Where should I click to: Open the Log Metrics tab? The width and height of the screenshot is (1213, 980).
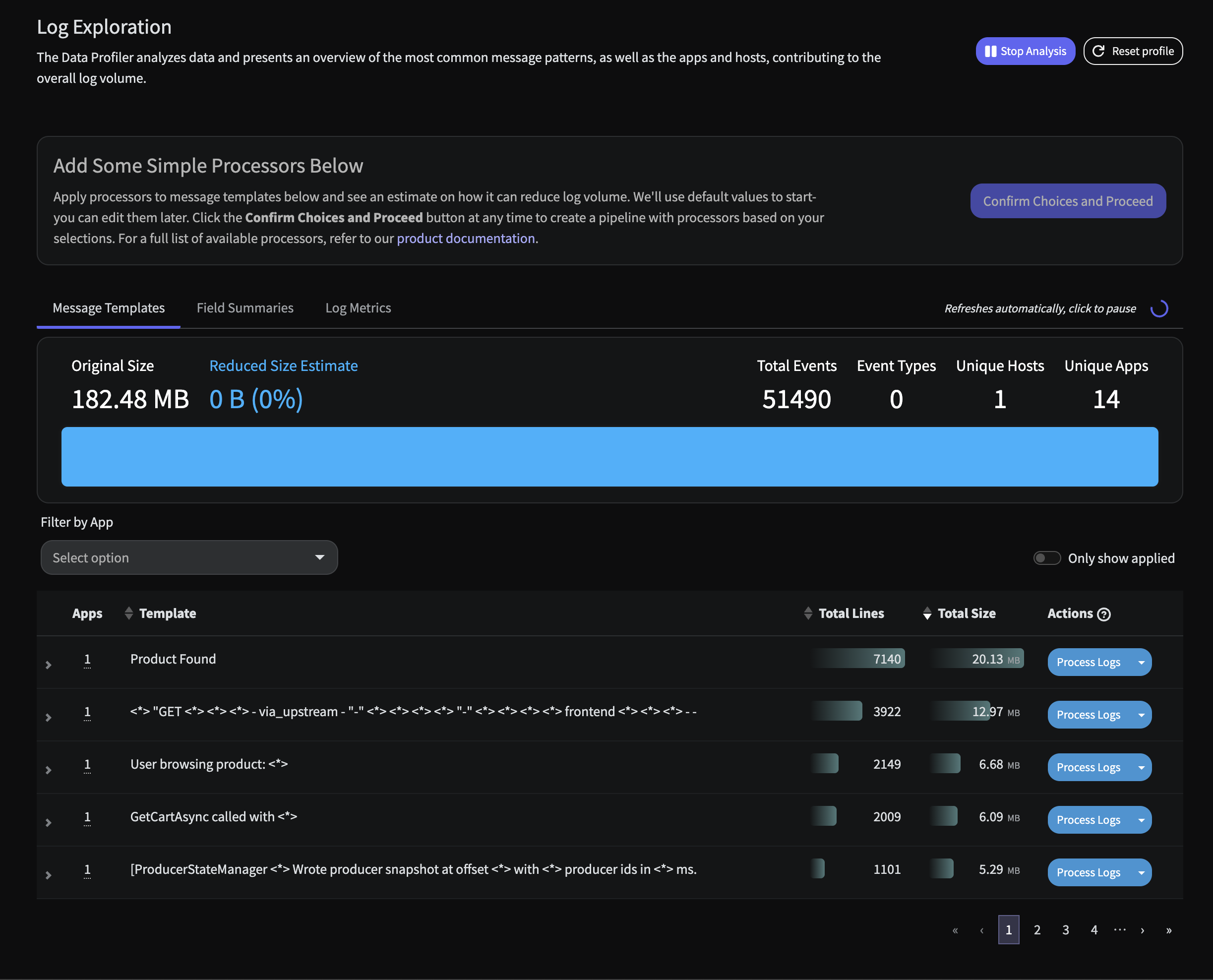coord(358,308)
